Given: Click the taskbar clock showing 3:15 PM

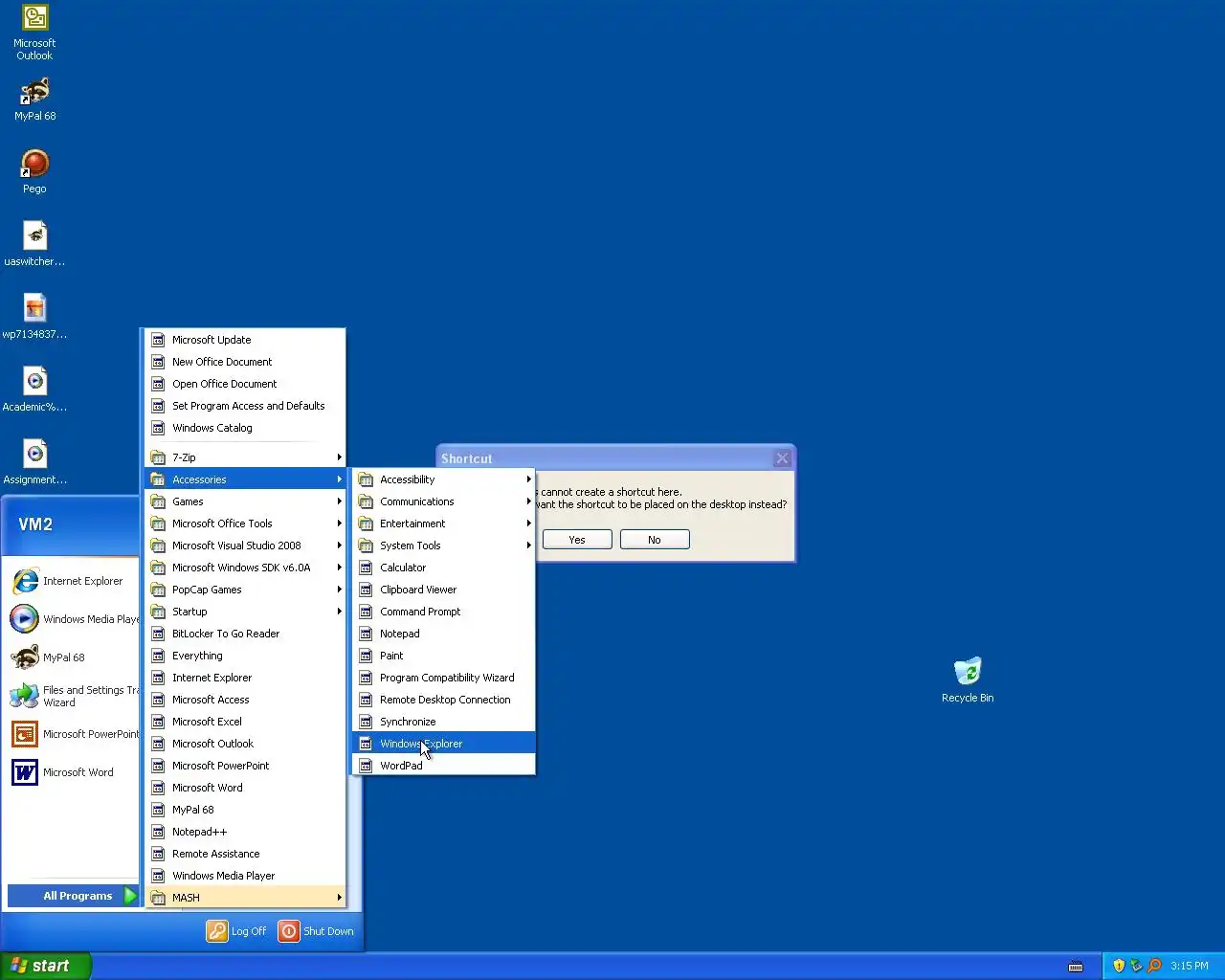Looking at the screenshot, I should click(1190, 966).
